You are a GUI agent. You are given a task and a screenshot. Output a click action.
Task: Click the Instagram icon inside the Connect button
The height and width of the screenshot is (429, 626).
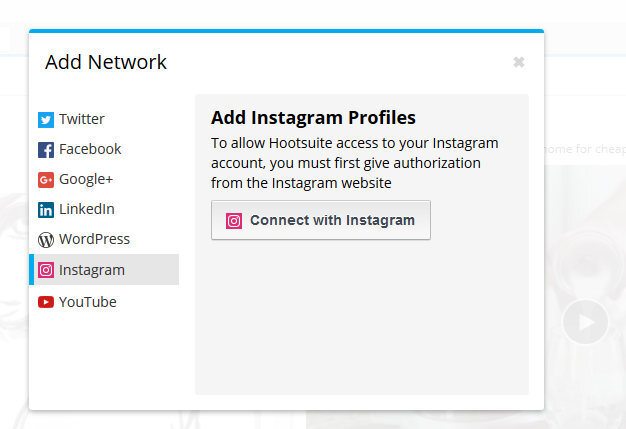coord(234,221)
